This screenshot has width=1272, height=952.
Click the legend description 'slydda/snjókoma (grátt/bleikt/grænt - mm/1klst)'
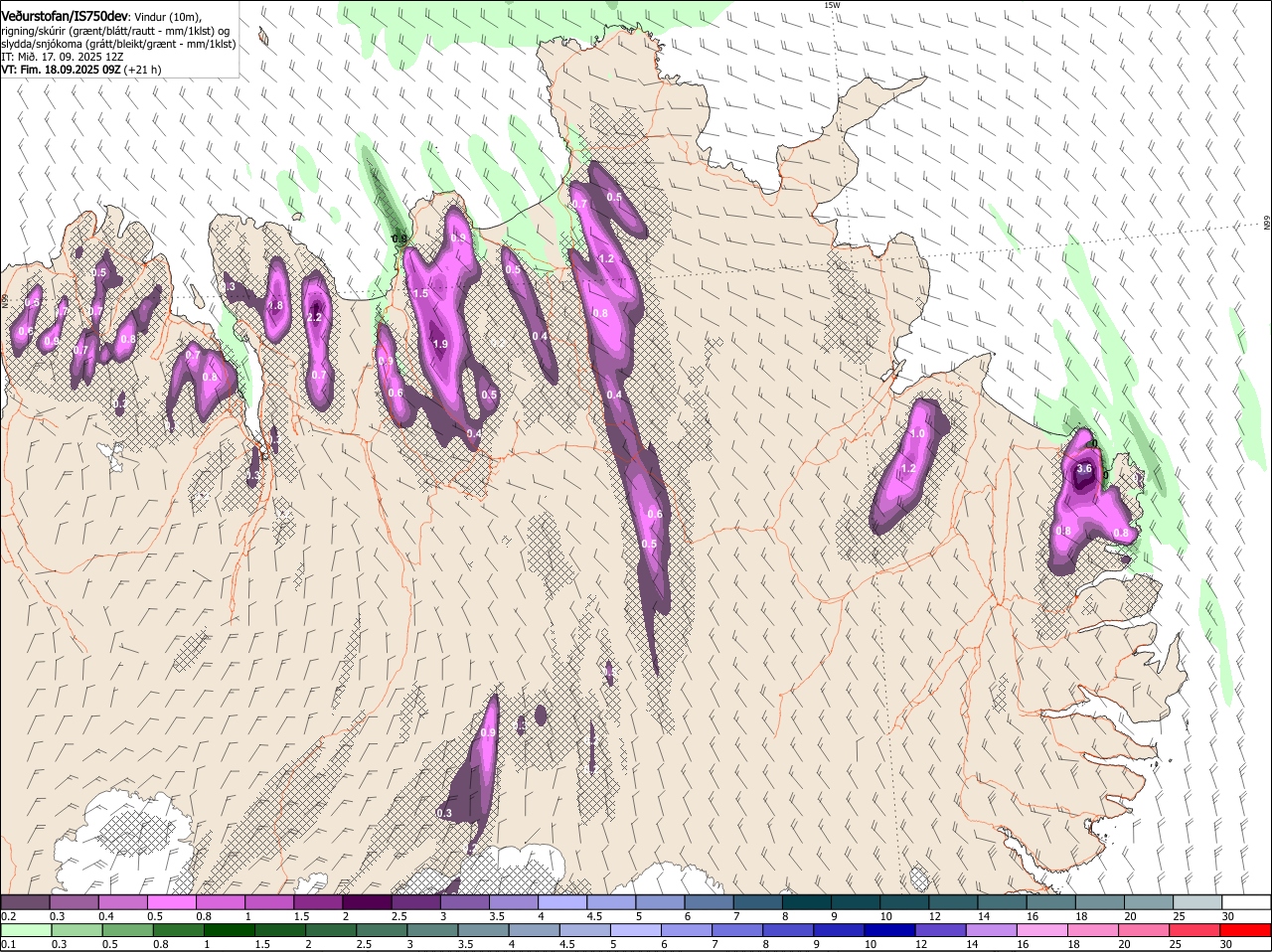click(x=118, y=44)
